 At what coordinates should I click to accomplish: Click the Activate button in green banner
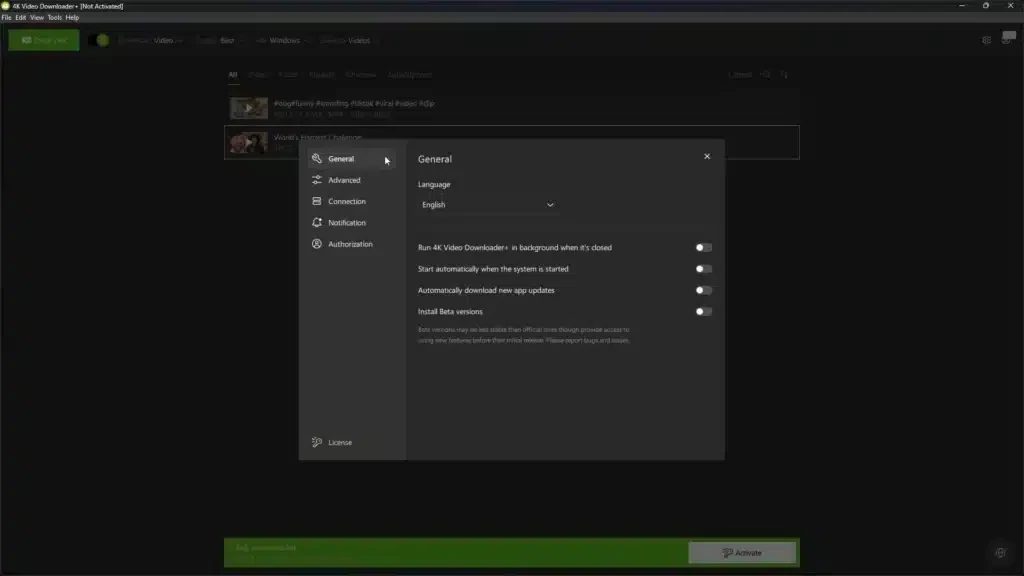click(x=742, y=552)
